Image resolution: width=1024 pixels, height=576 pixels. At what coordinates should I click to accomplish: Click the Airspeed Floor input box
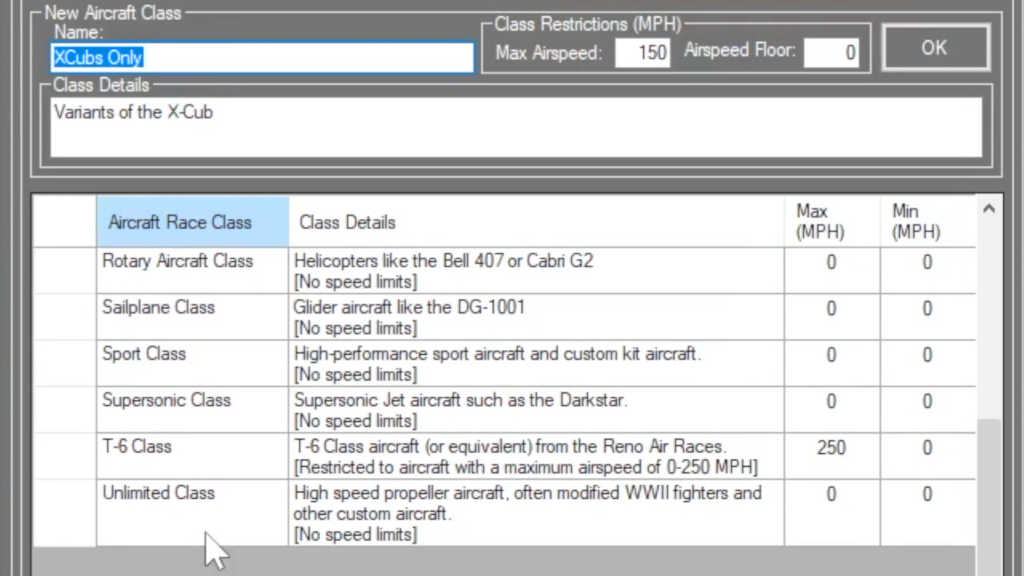[x=830, y=53]
